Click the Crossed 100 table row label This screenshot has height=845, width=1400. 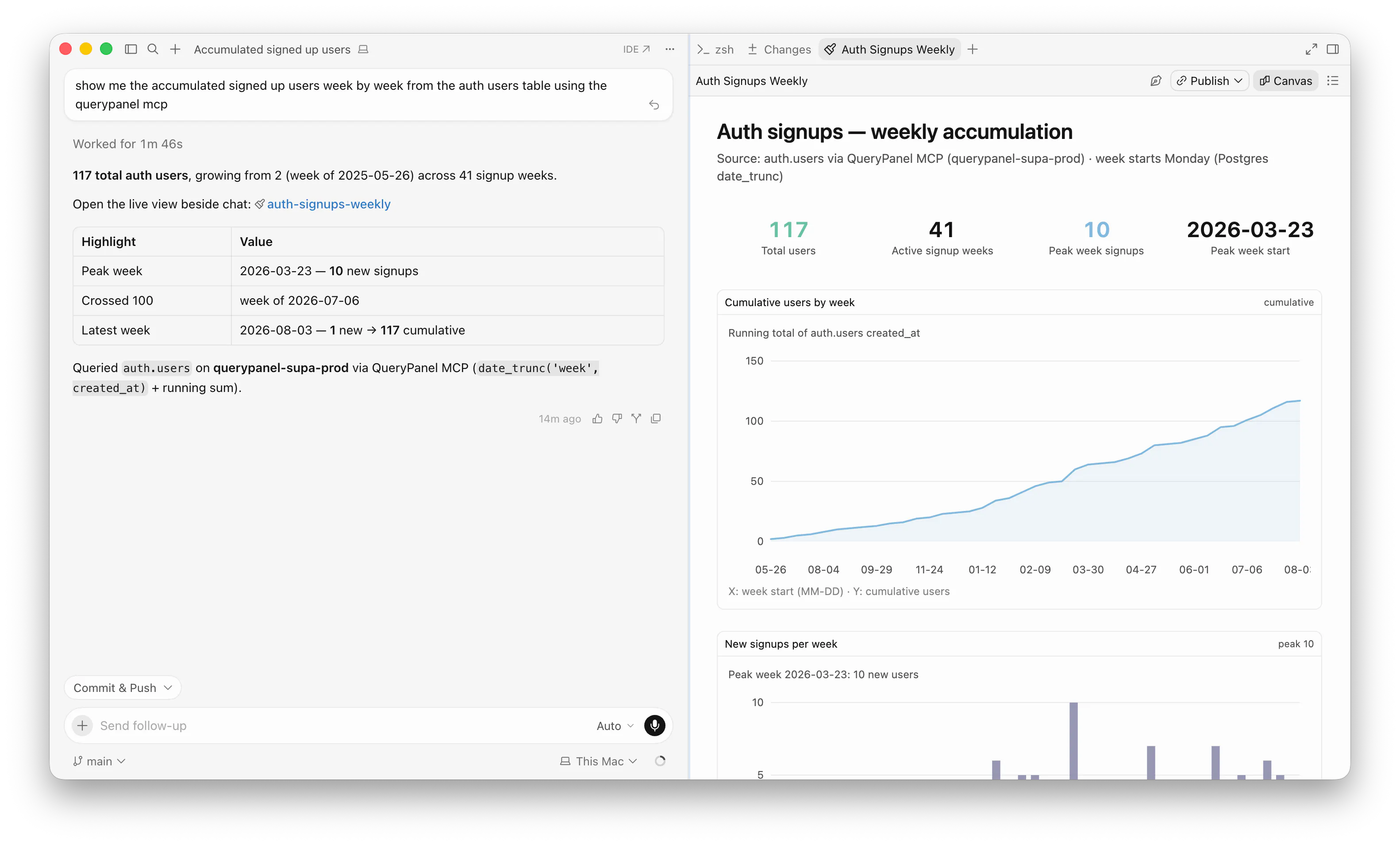117,300
